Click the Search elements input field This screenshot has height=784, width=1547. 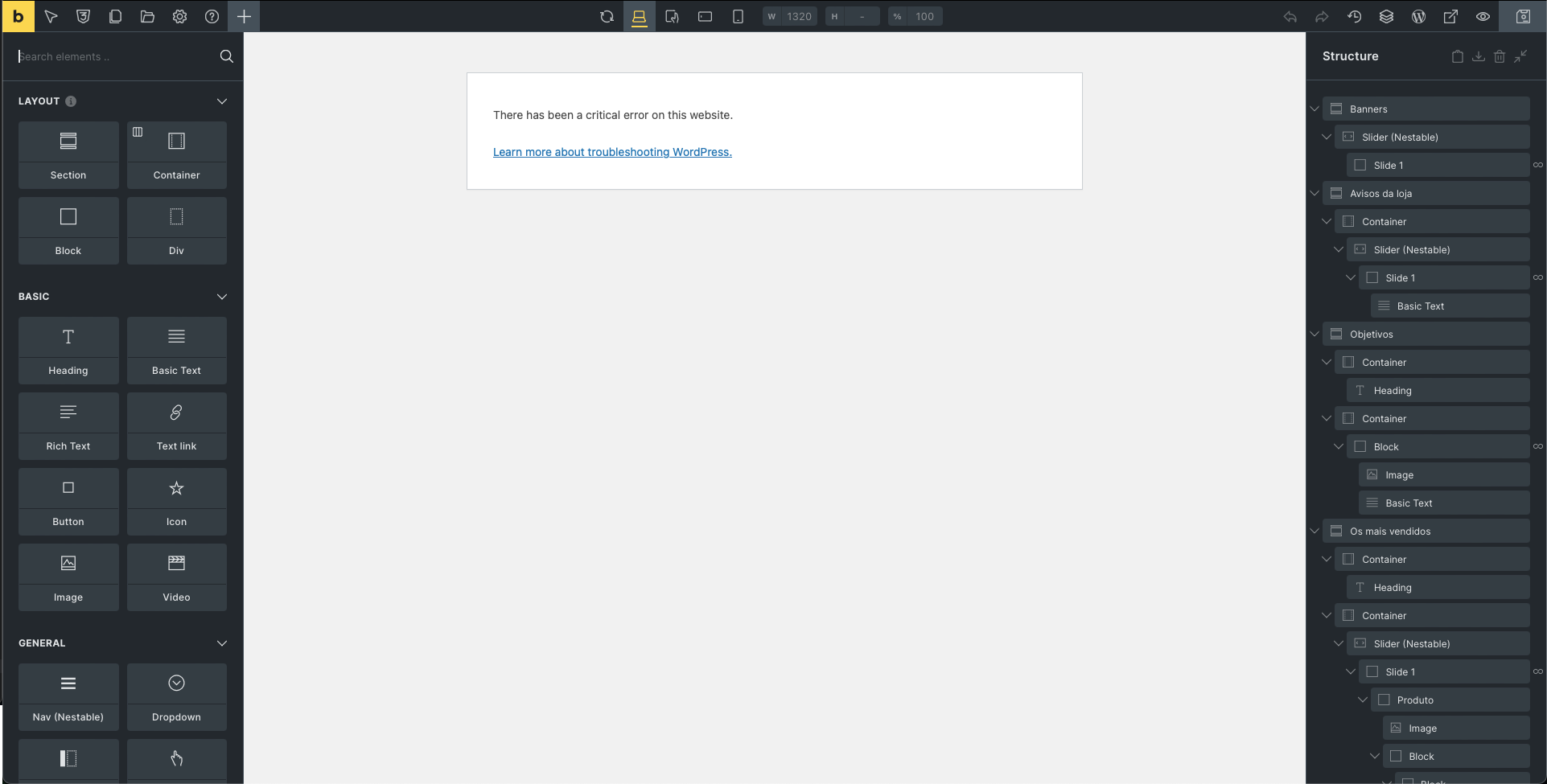pyautogui.click(x=113, y=56)
